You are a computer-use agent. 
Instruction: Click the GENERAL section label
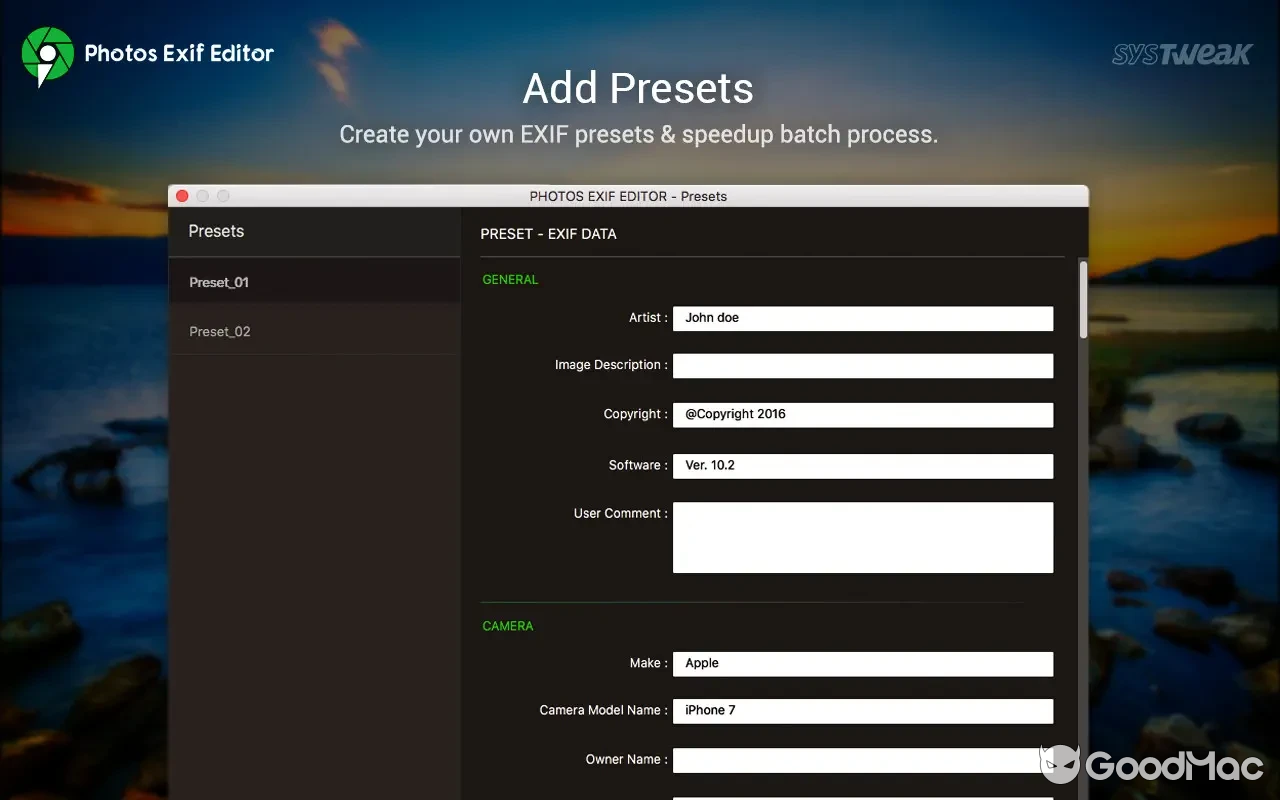[x=510, y=279]
